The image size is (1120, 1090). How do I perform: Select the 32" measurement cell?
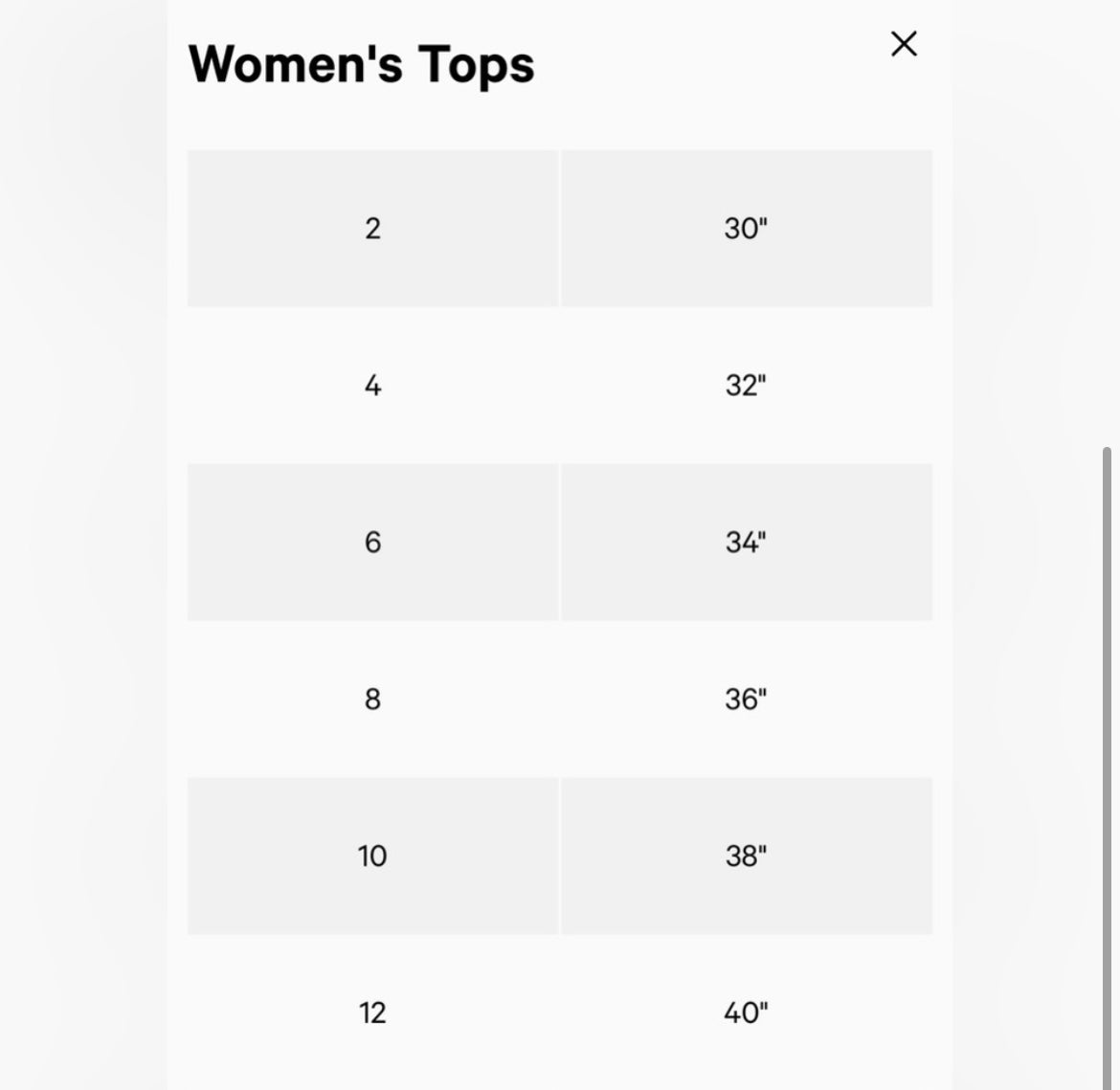point(746,386)
